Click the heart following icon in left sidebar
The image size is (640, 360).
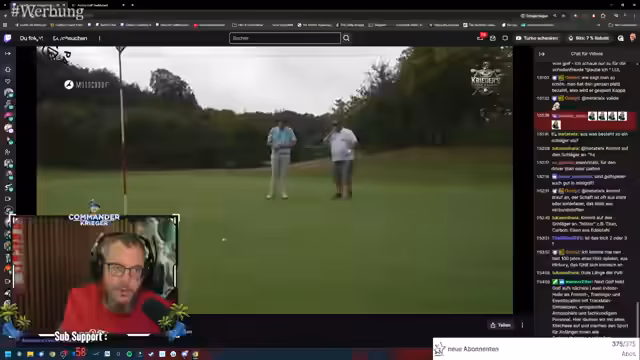[x=7, y=81]
